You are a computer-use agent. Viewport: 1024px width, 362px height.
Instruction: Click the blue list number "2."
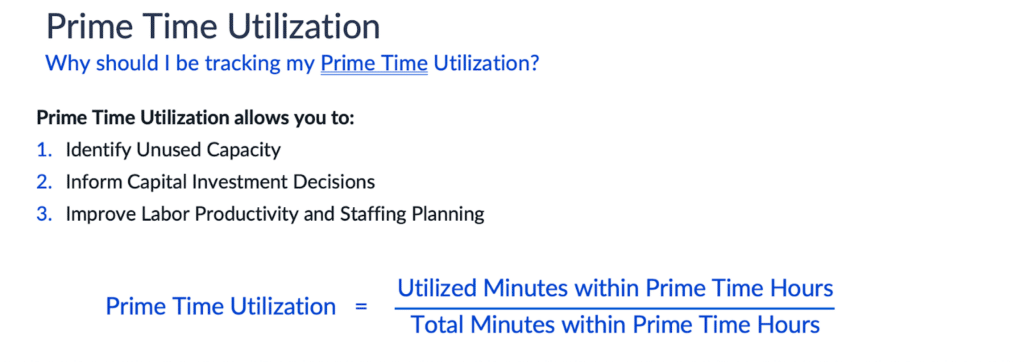44,182
